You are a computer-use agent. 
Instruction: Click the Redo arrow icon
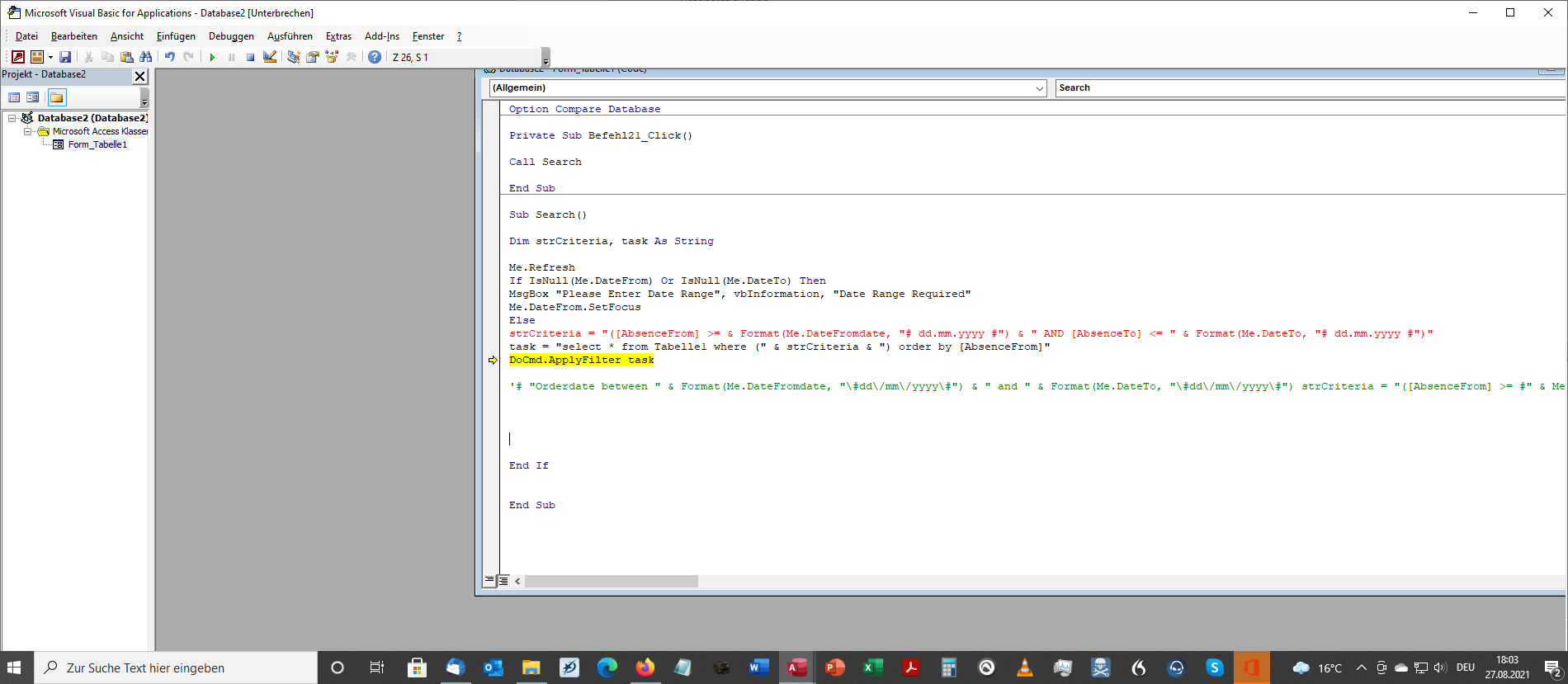(189, 57)
